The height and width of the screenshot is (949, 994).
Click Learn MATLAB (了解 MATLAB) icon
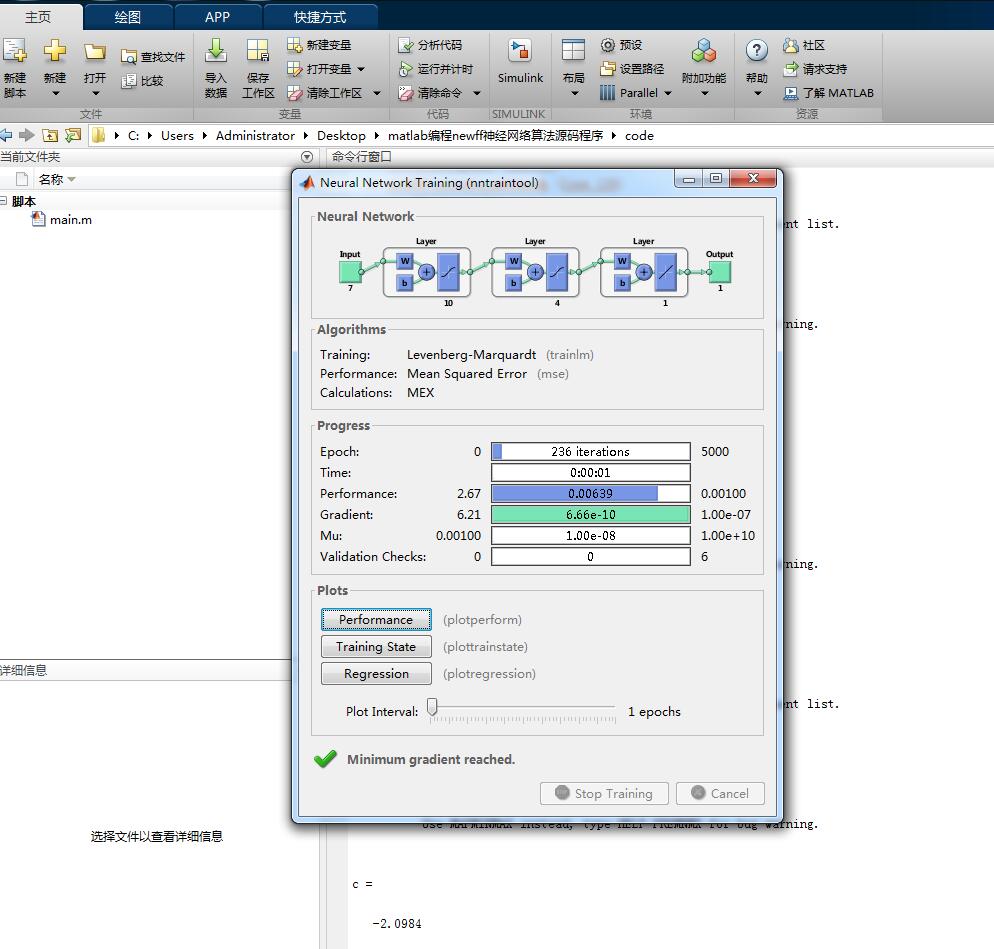pos(791,93)
